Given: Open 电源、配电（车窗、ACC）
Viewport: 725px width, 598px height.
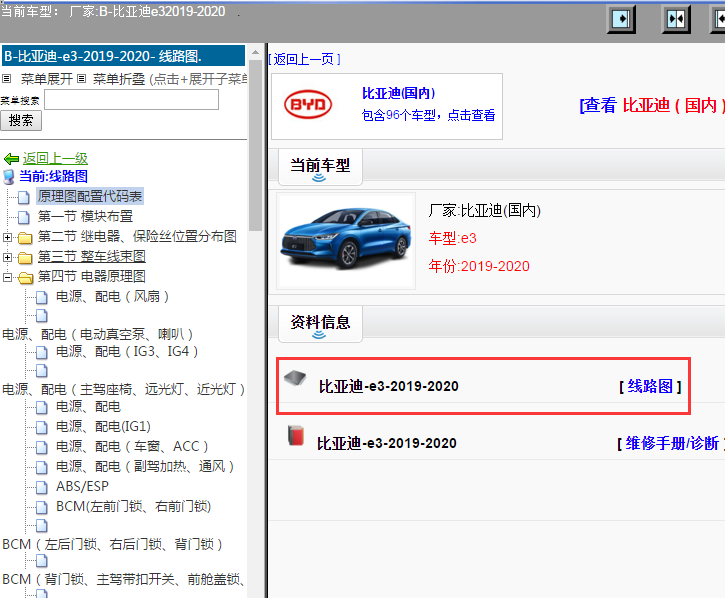Looking at the screenshot, I should pyautogui.click(x=132, y=446).
